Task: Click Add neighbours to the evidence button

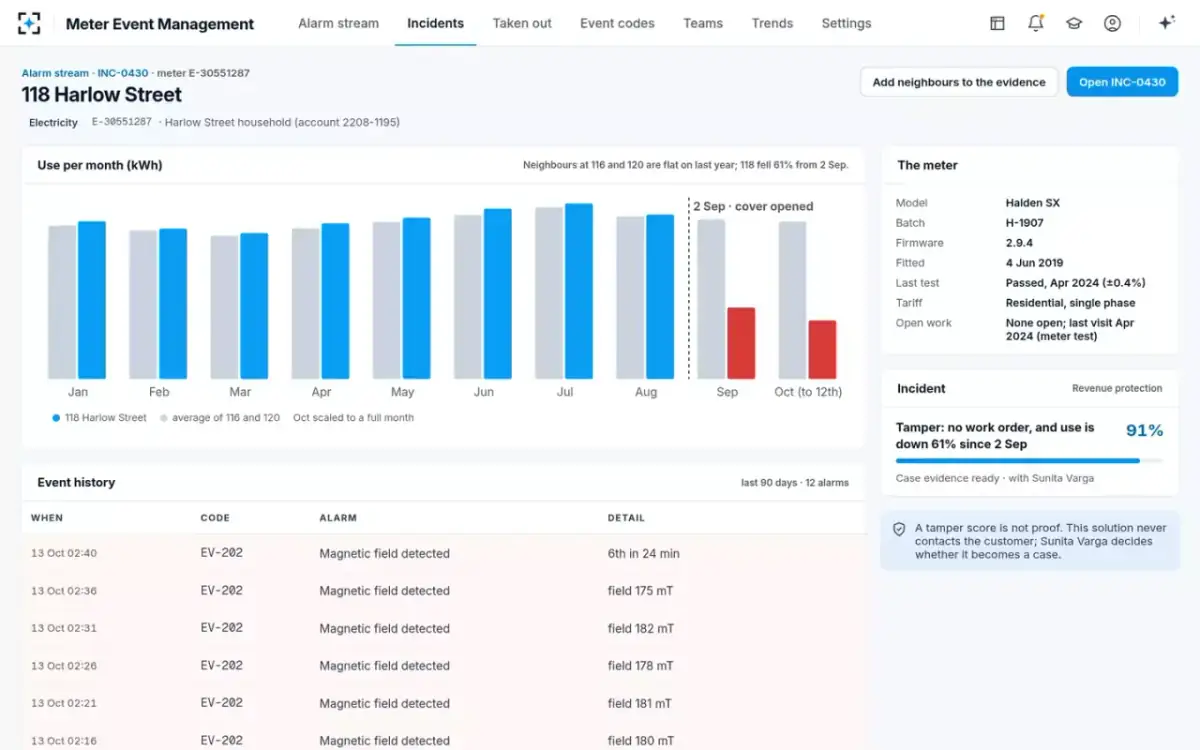Action: coord(959,82)
